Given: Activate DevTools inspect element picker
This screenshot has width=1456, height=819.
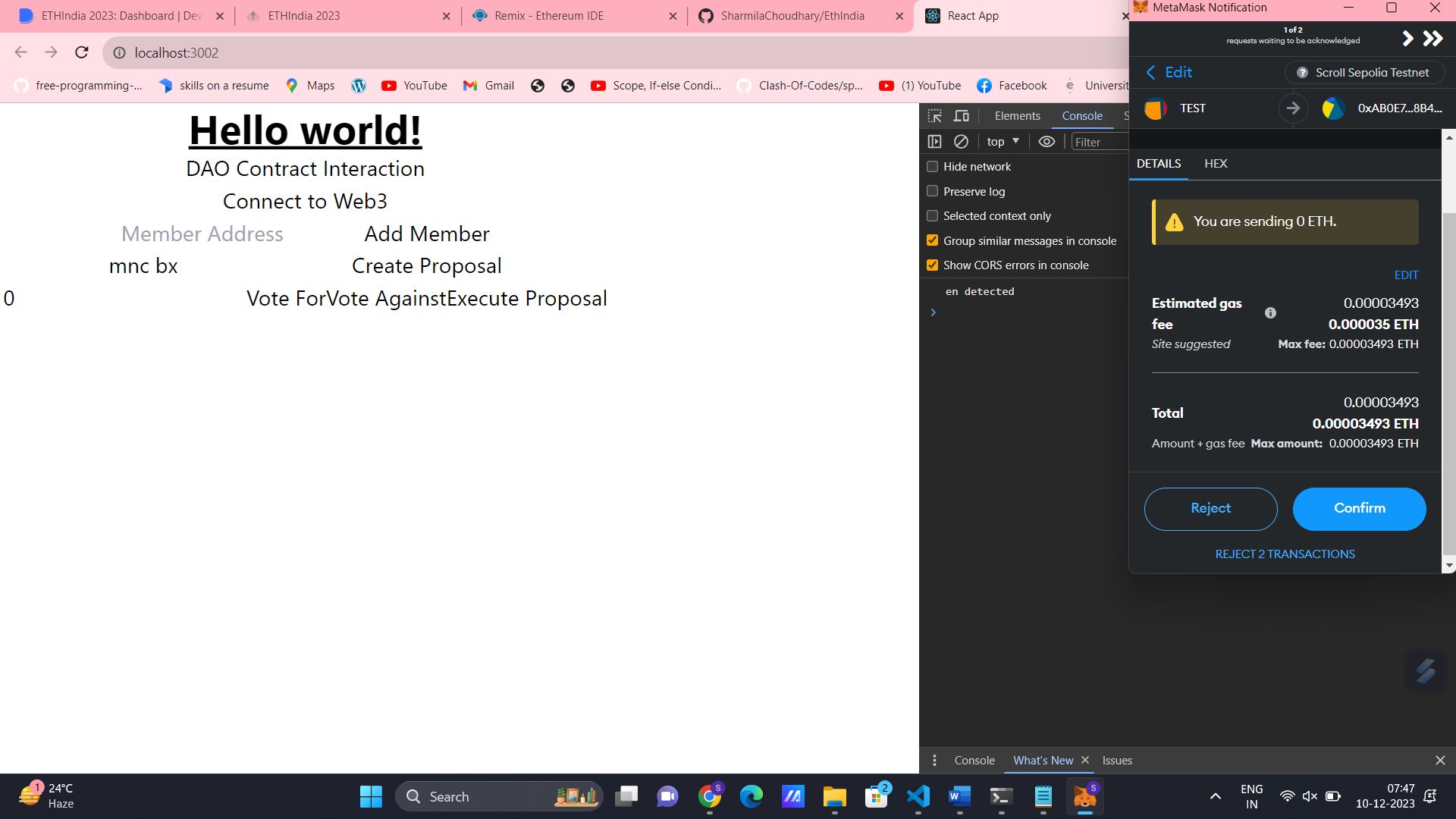Looking at the screenshot, I should [935, 116].
